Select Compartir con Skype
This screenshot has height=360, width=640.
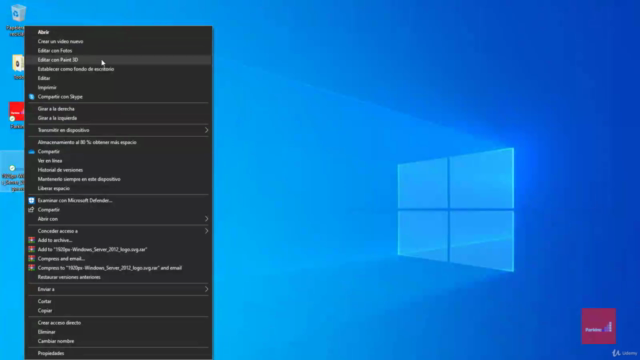(x=118, y=97)
